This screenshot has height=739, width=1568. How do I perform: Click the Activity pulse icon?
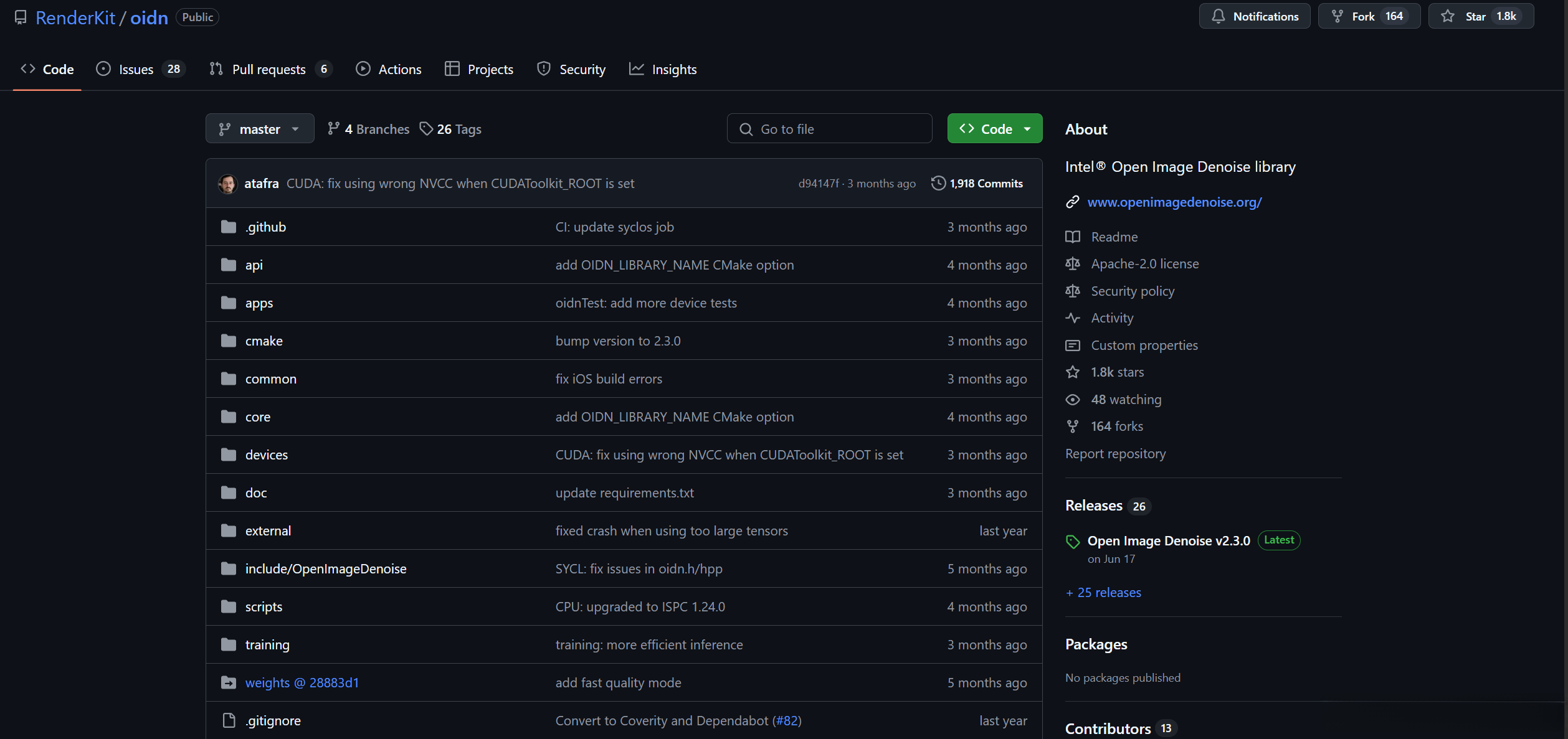(x=1072, y=318)
